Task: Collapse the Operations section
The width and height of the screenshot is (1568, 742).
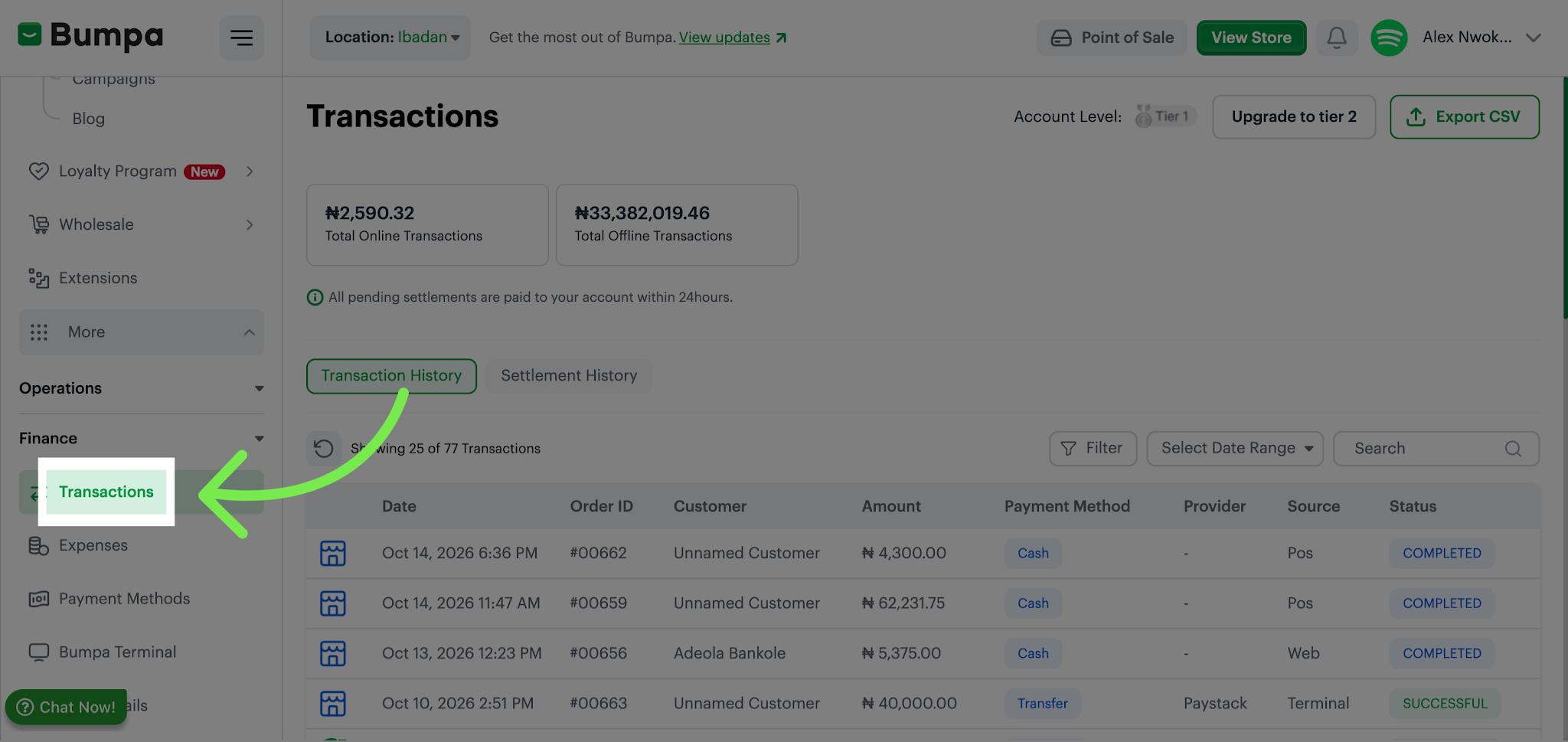Action: tap(141, 388)
